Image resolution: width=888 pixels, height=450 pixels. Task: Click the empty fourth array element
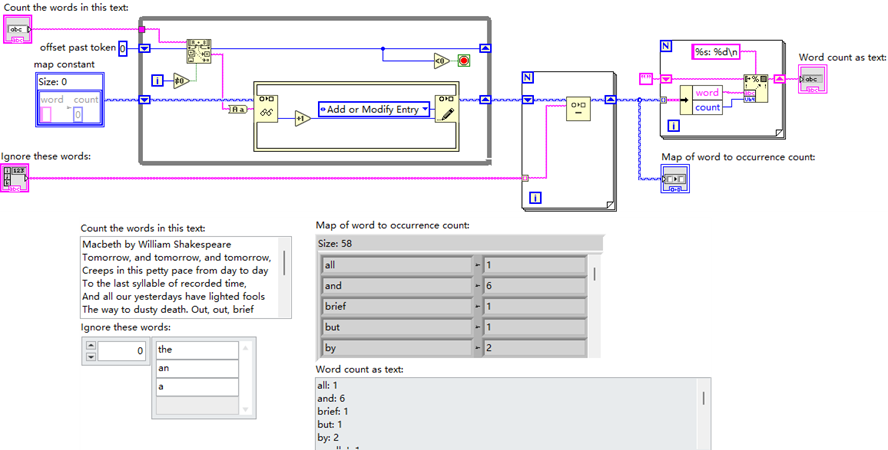(198, 406)
